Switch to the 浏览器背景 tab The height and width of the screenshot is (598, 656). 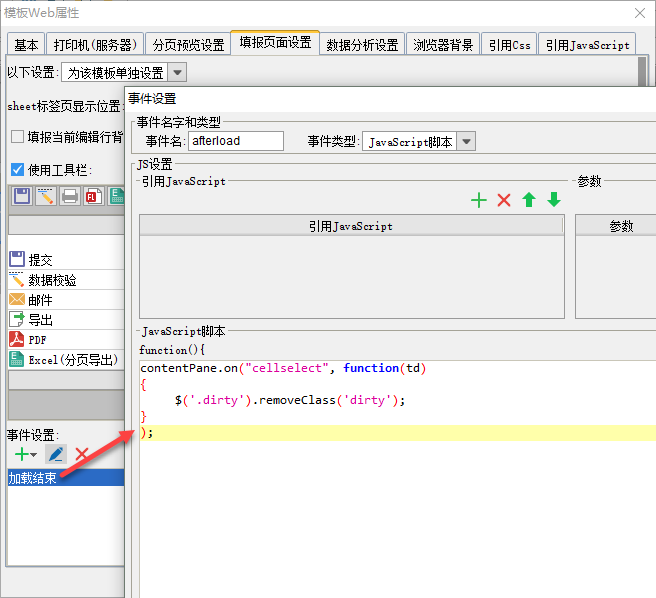tap(443, 44)
